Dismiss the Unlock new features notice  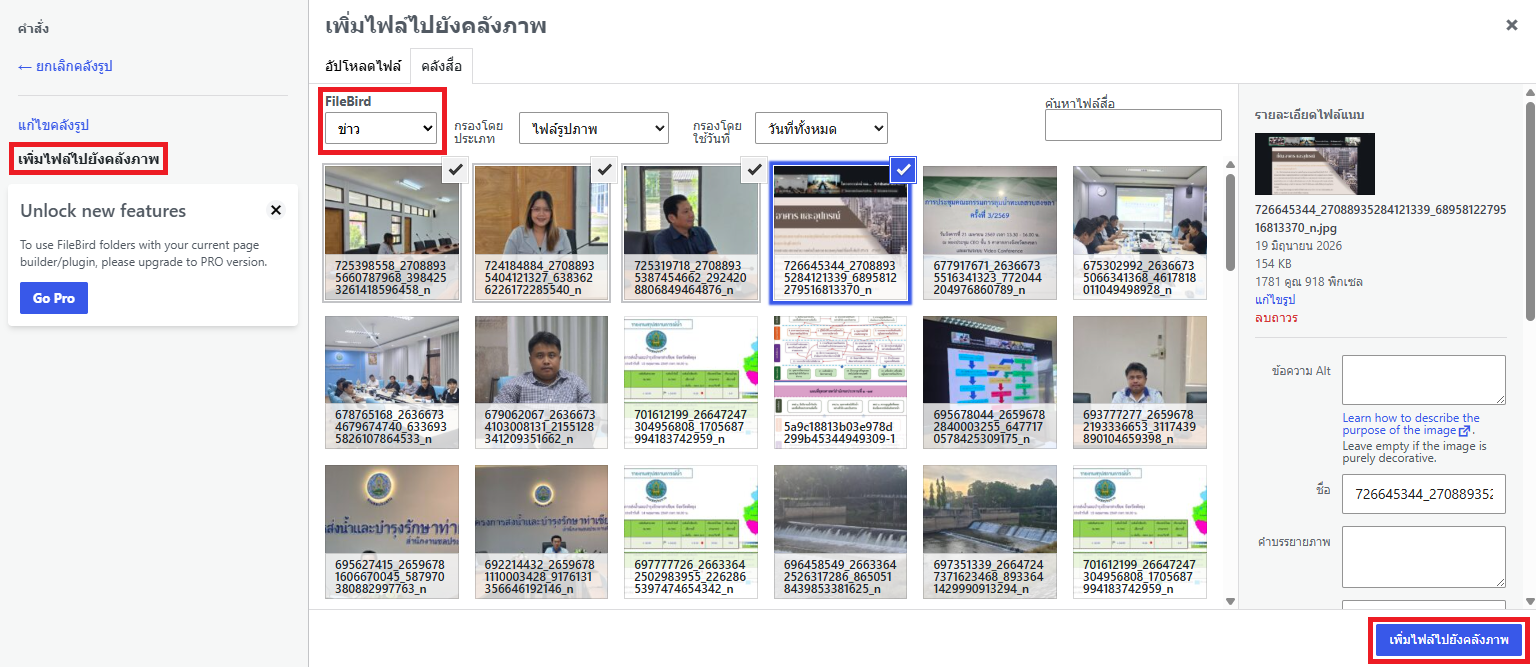tap(276, 210)
